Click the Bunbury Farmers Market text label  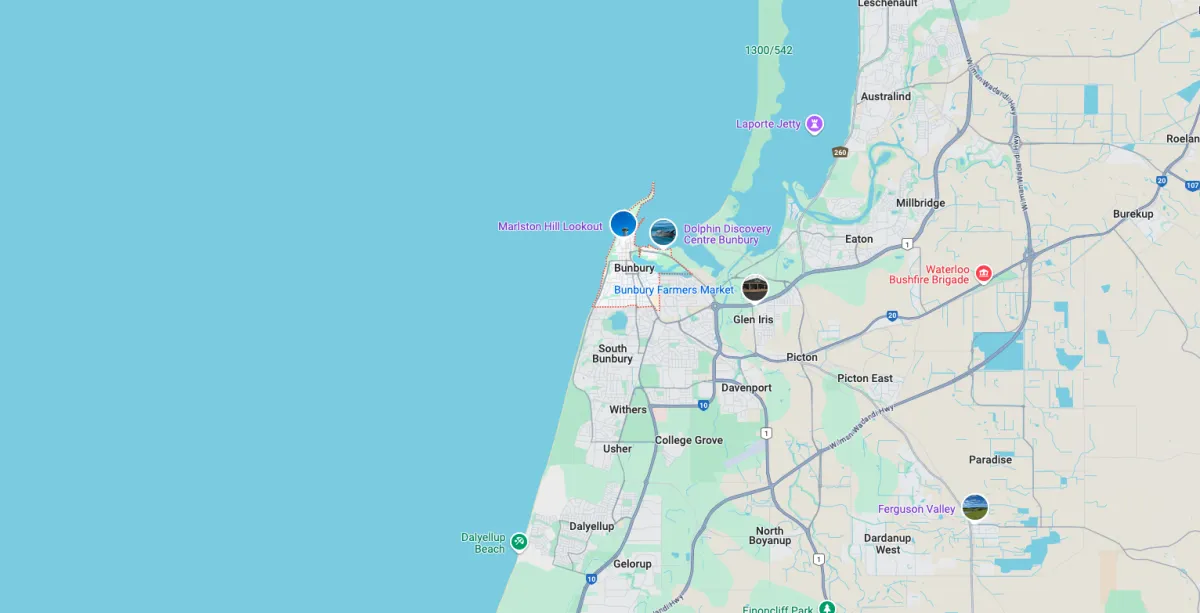click(674, 290)
